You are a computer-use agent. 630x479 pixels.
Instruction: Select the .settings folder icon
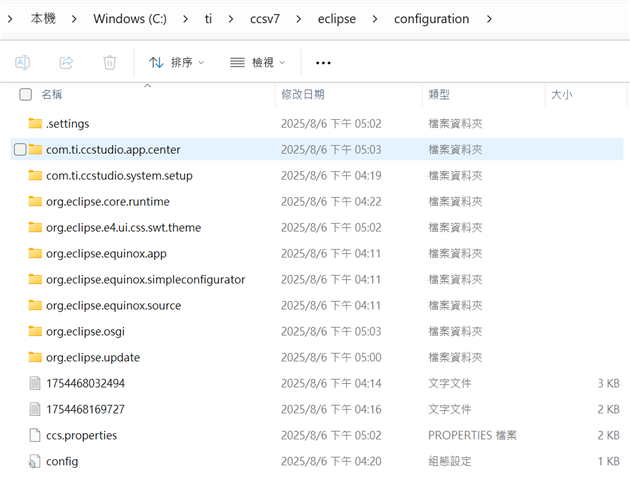point(35,123)
